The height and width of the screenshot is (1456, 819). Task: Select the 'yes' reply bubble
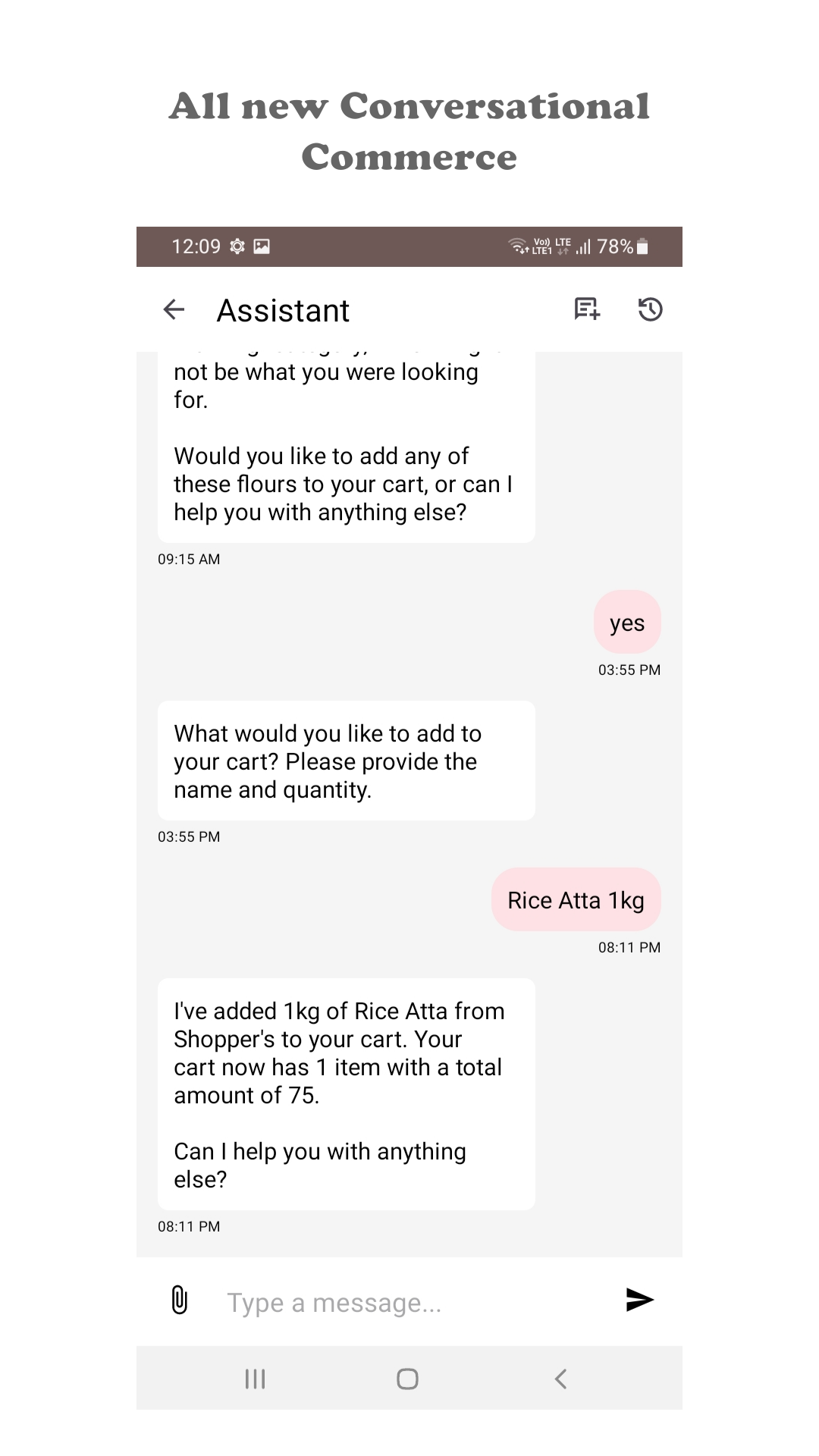click(627, 622)
